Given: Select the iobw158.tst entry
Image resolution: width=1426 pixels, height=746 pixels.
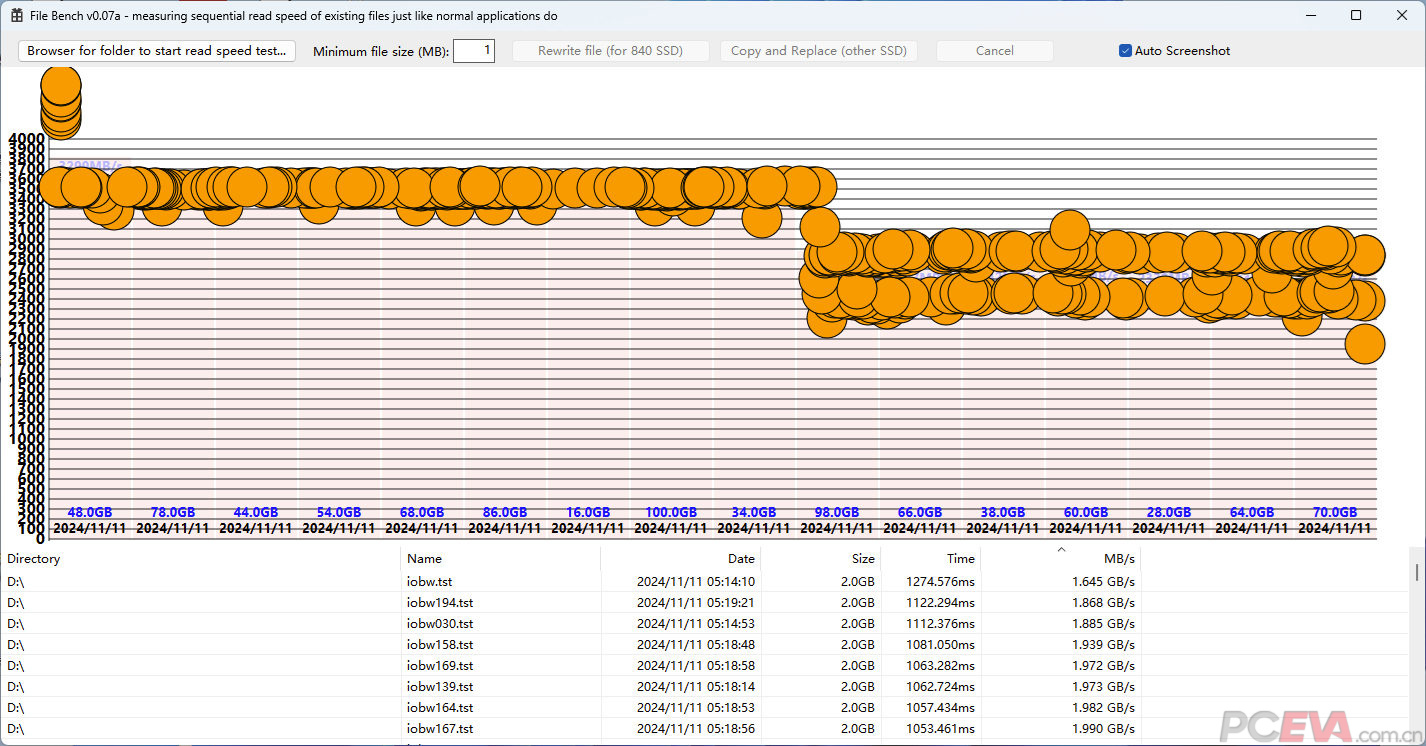Looking at the screenshot, I should 440,644.
